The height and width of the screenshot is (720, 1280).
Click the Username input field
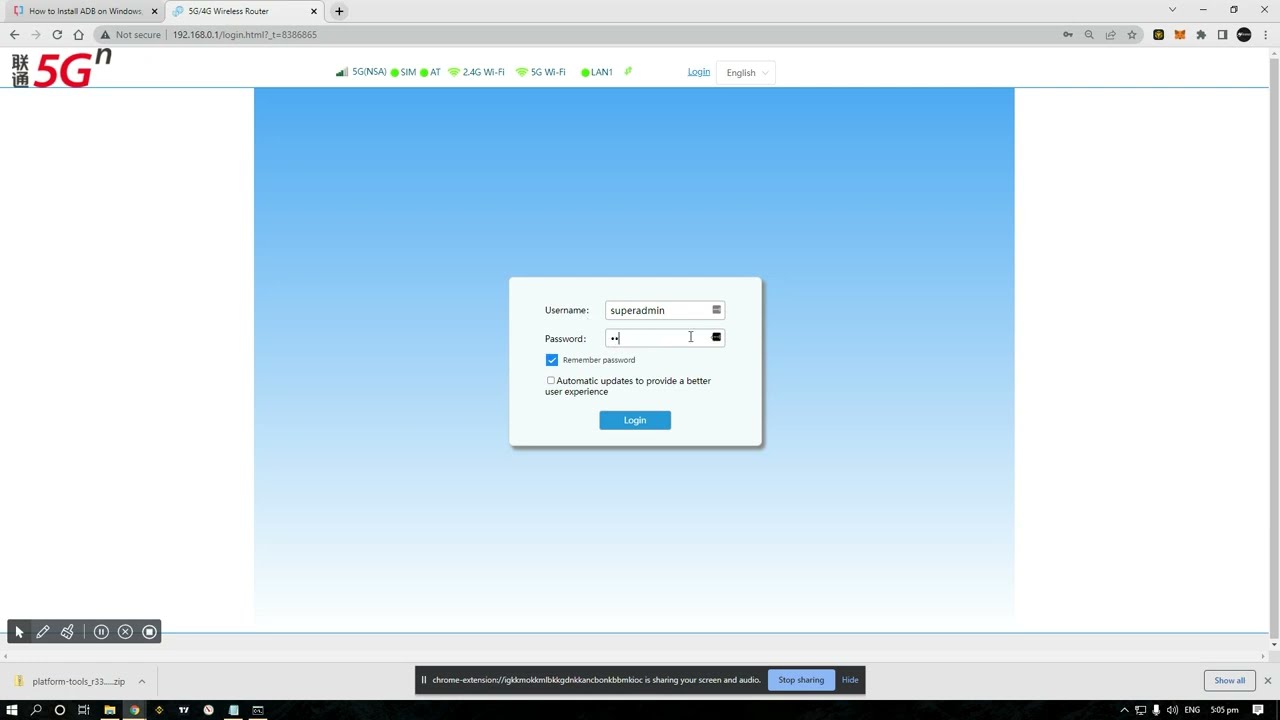(x=665, y=310)
